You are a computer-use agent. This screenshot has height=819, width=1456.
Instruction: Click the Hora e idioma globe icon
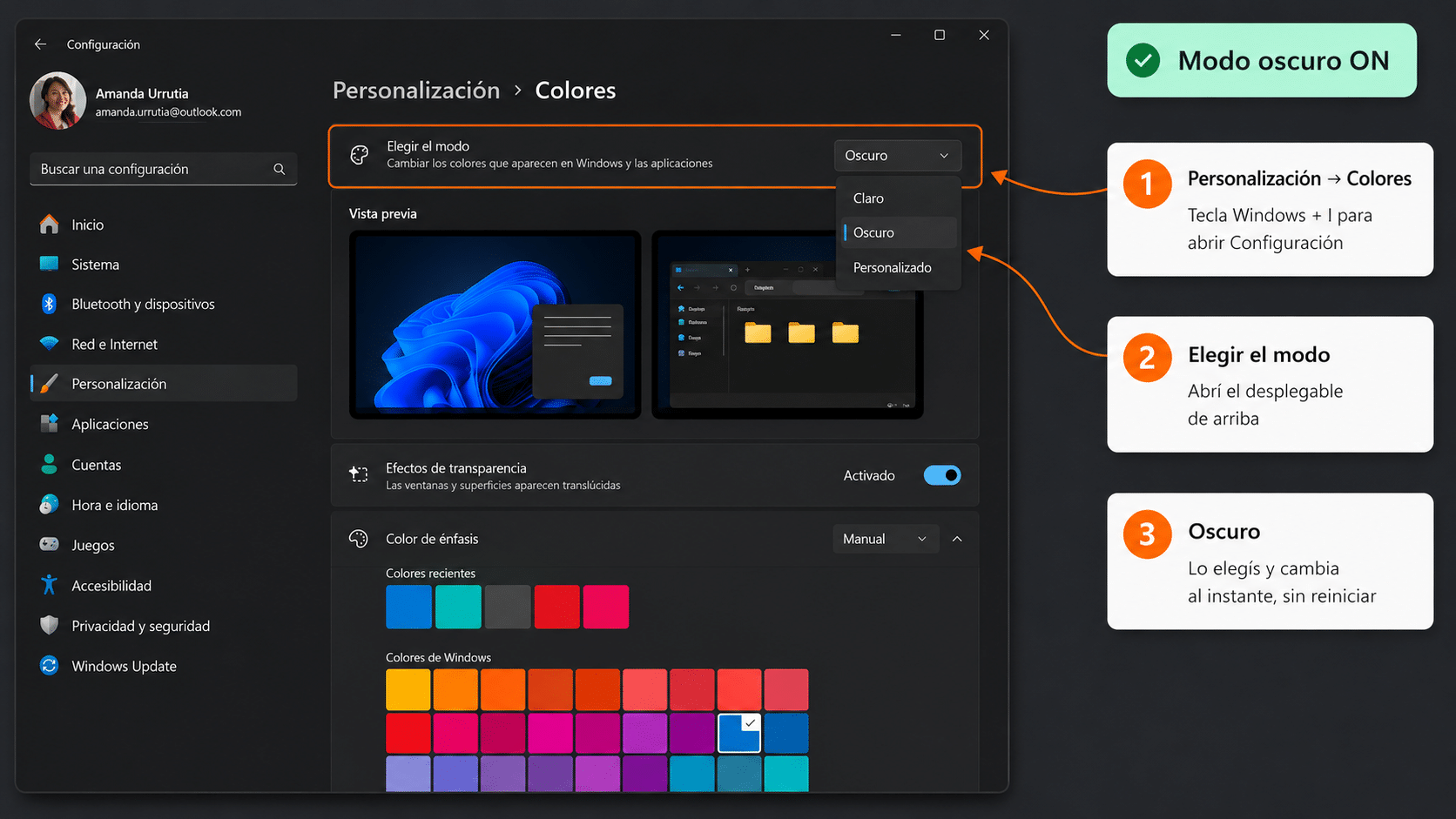[50, 505]
